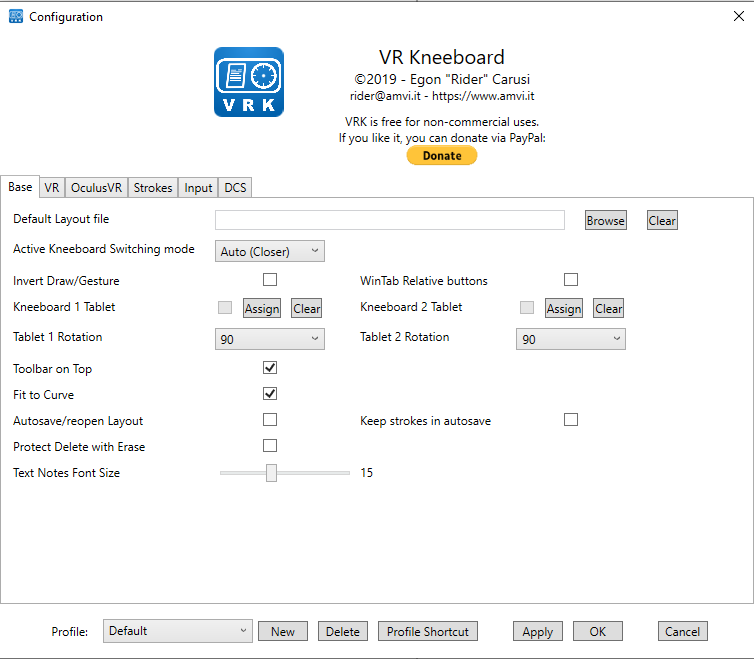The height and width of the screenshot is (659, 754).
Task: Uncheck Toolbar on Top
Action: coord(270,368)
